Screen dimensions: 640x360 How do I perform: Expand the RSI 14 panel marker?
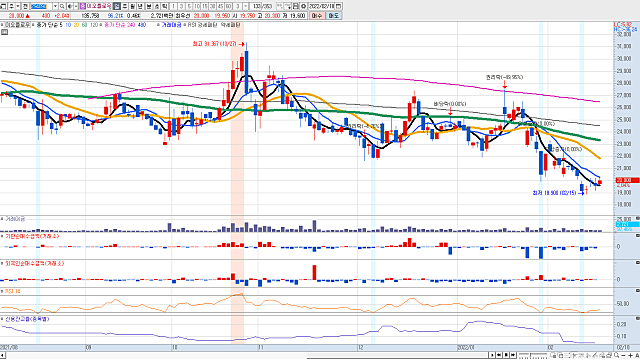(2, 291)
